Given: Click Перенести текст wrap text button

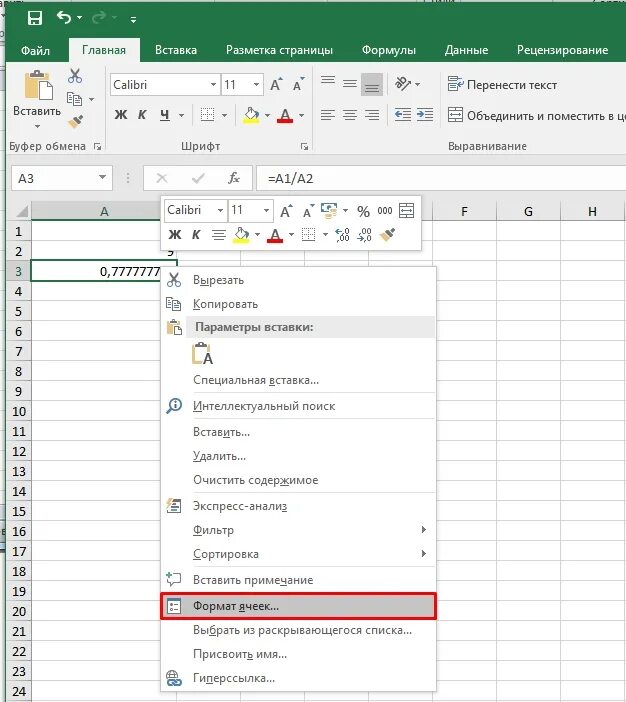Looking at the screenshot, I should 502,85.
